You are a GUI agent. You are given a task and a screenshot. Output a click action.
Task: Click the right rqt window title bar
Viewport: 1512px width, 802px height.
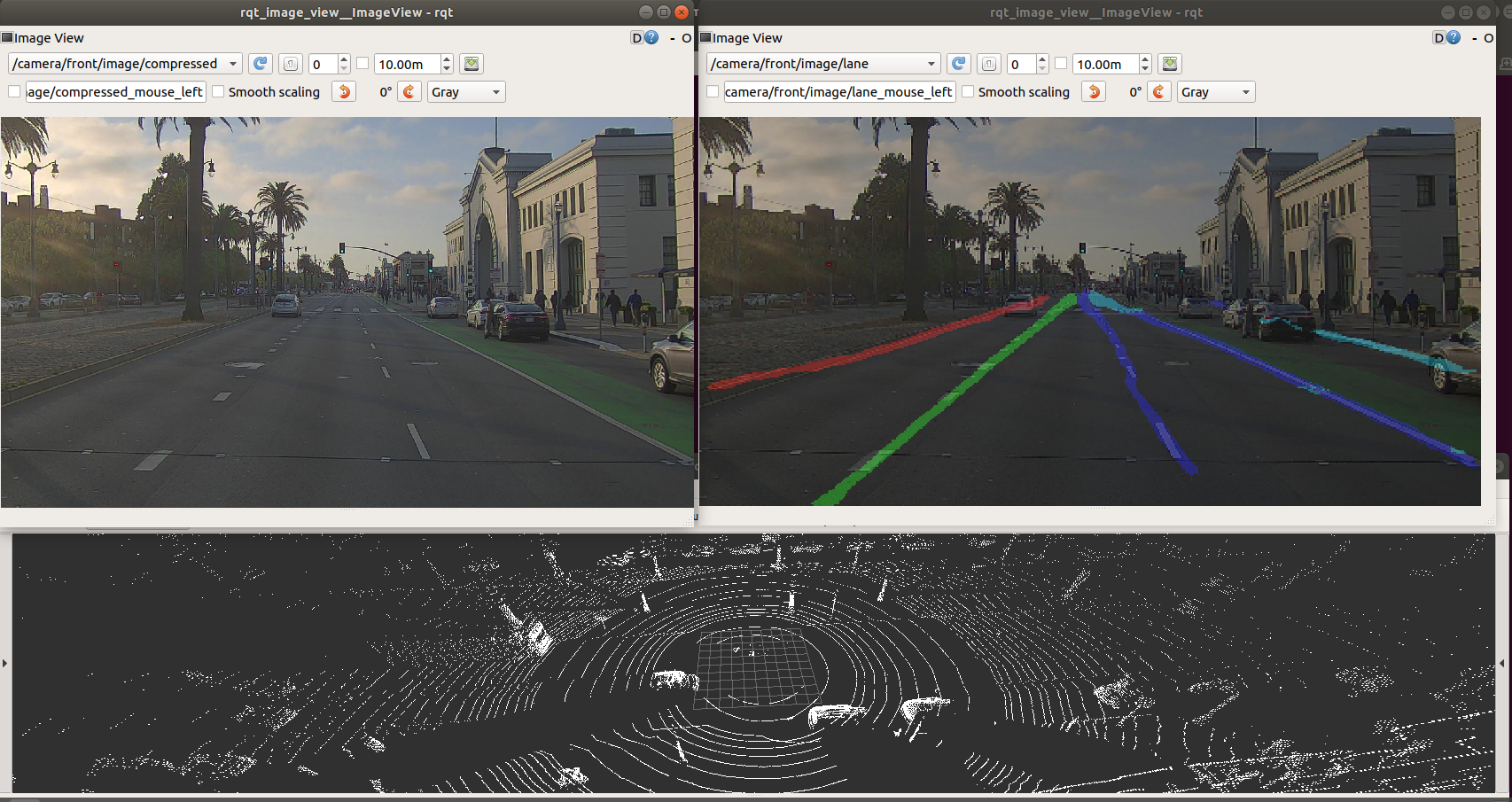[x=1095, y=12]
